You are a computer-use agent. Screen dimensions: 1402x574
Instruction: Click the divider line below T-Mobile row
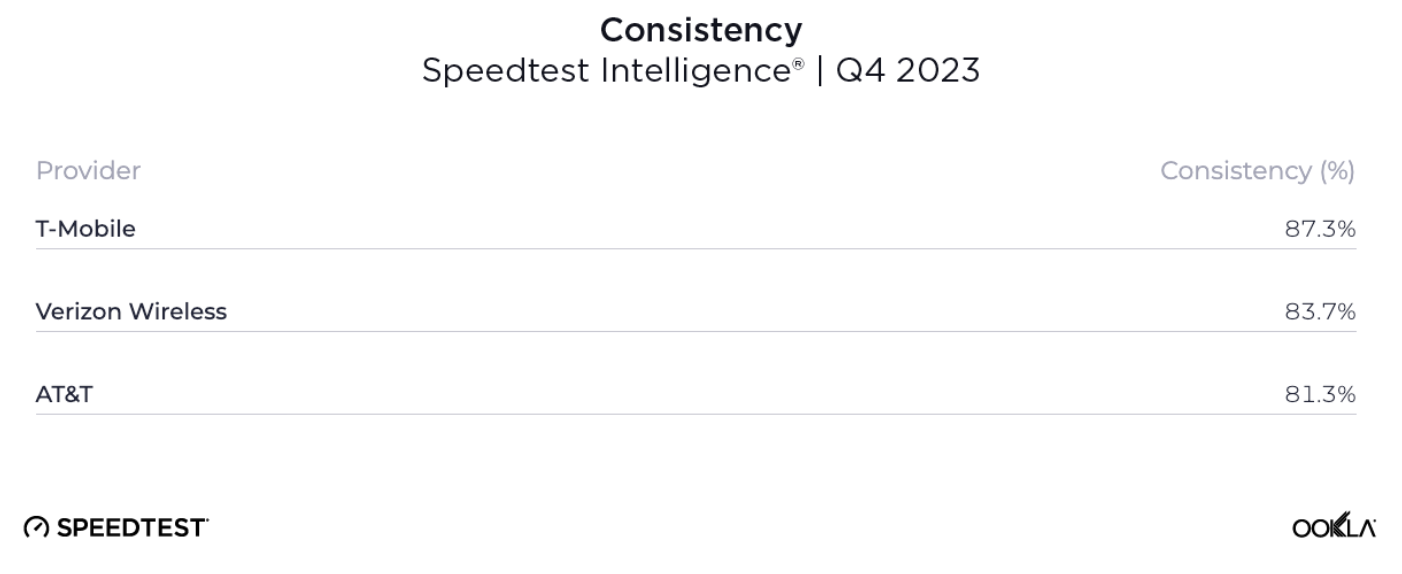[x=696, y=249]
